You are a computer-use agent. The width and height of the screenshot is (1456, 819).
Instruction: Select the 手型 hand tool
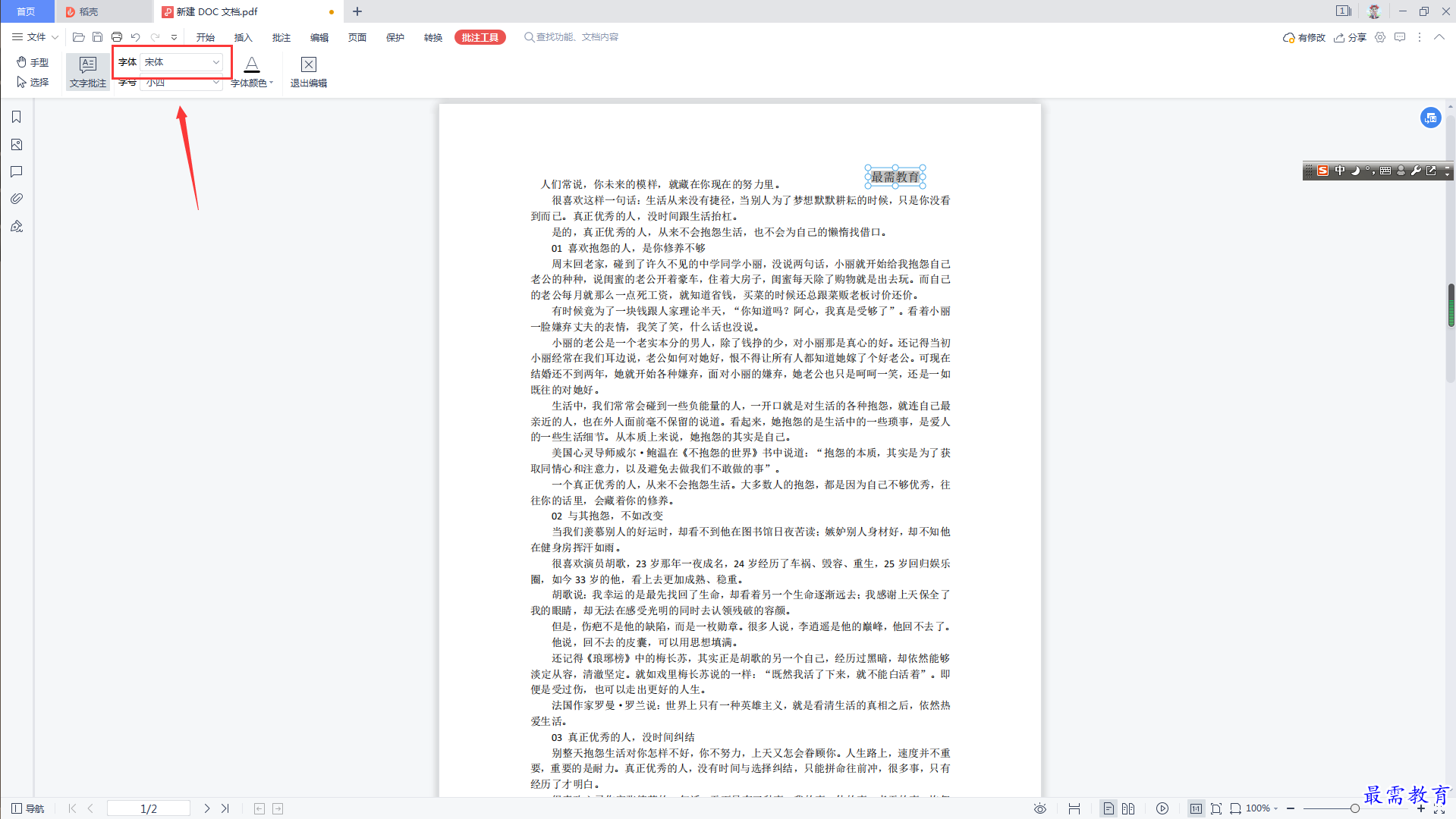click(x=33, y=62)
